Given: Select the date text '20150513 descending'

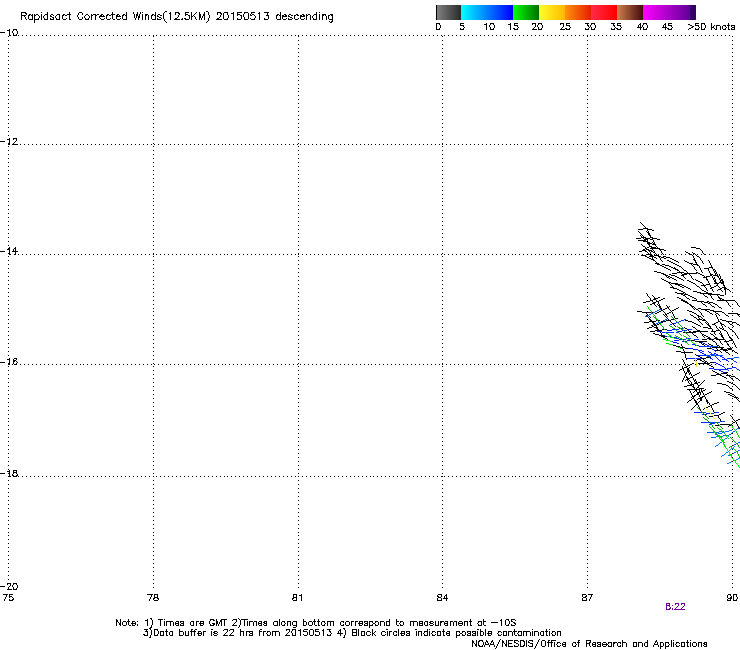Looking at the screenshot, I should (274, 17).
